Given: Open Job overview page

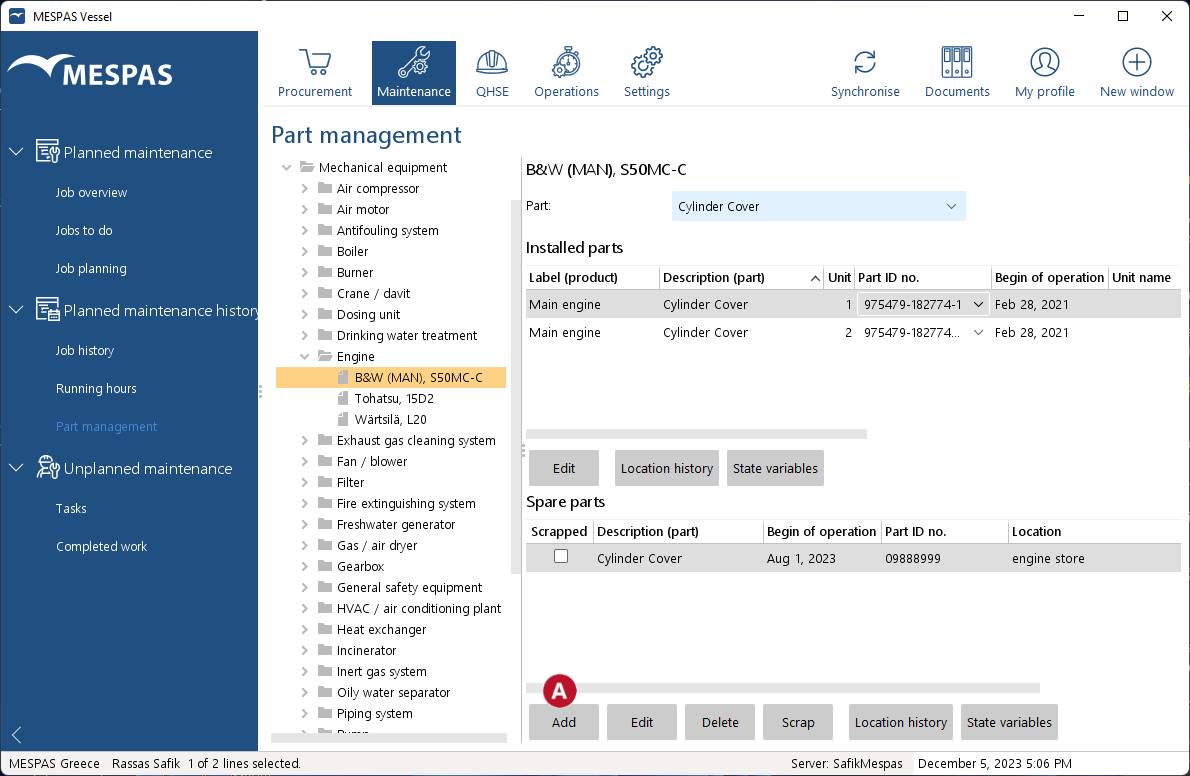Looking at the screenshot, I should click(x=91, y=192).
